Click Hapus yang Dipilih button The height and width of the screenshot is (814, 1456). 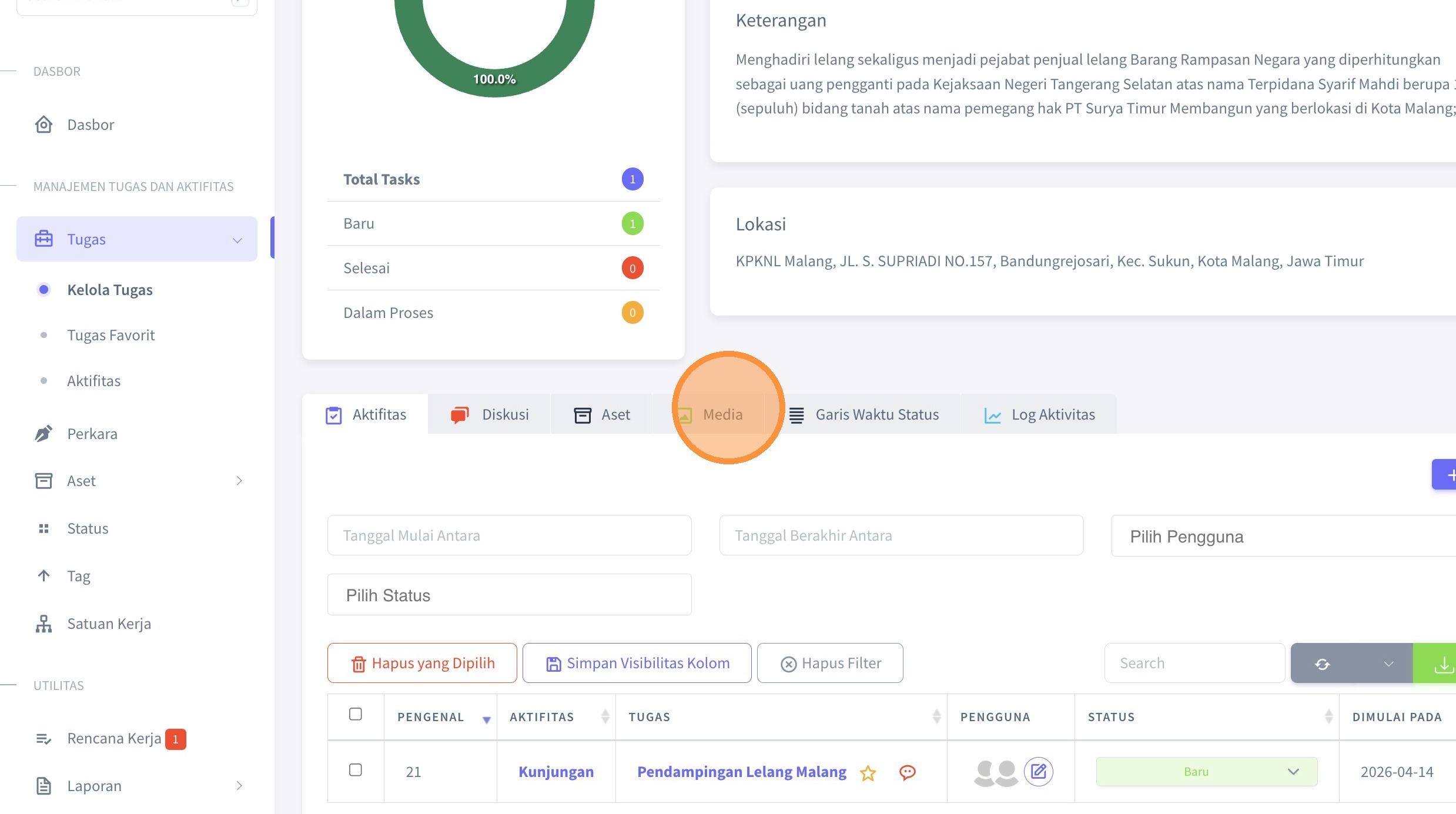[x=422, y=663]
